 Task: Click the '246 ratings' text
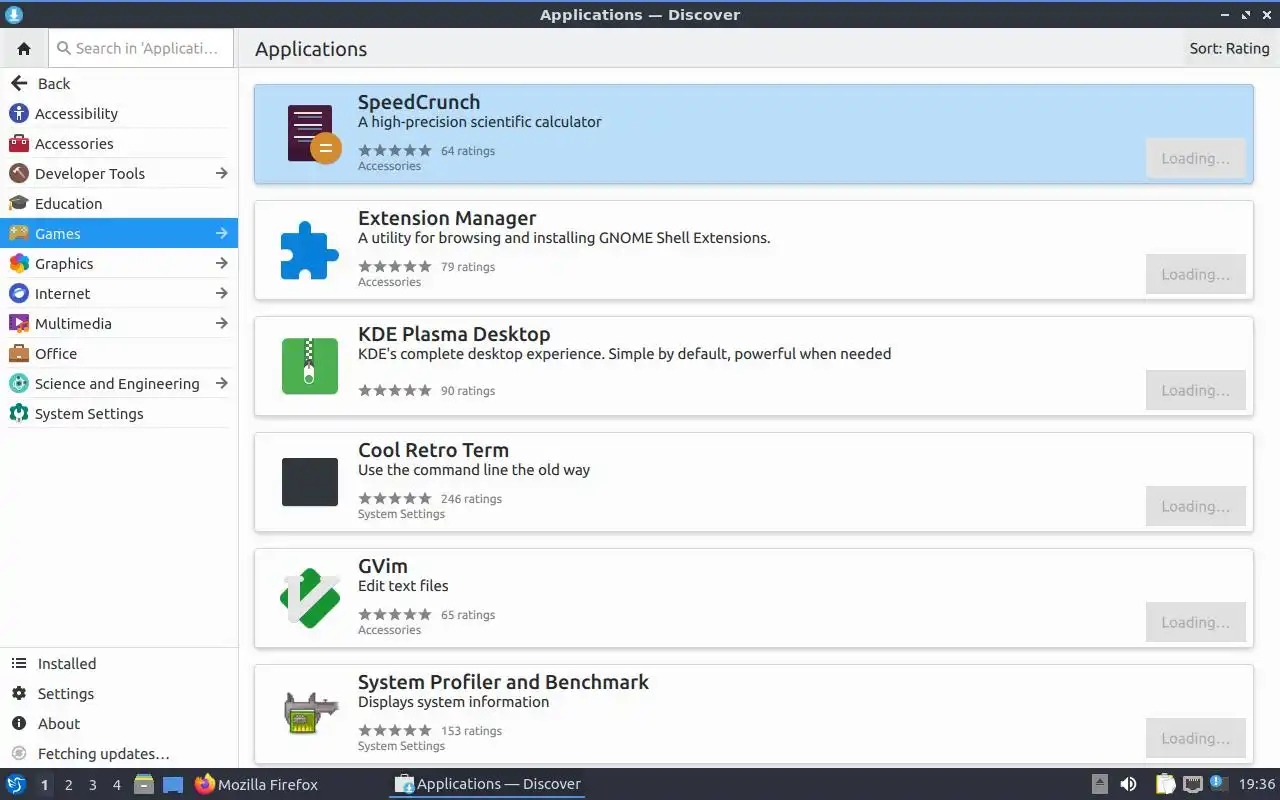(x=471, y=498)
